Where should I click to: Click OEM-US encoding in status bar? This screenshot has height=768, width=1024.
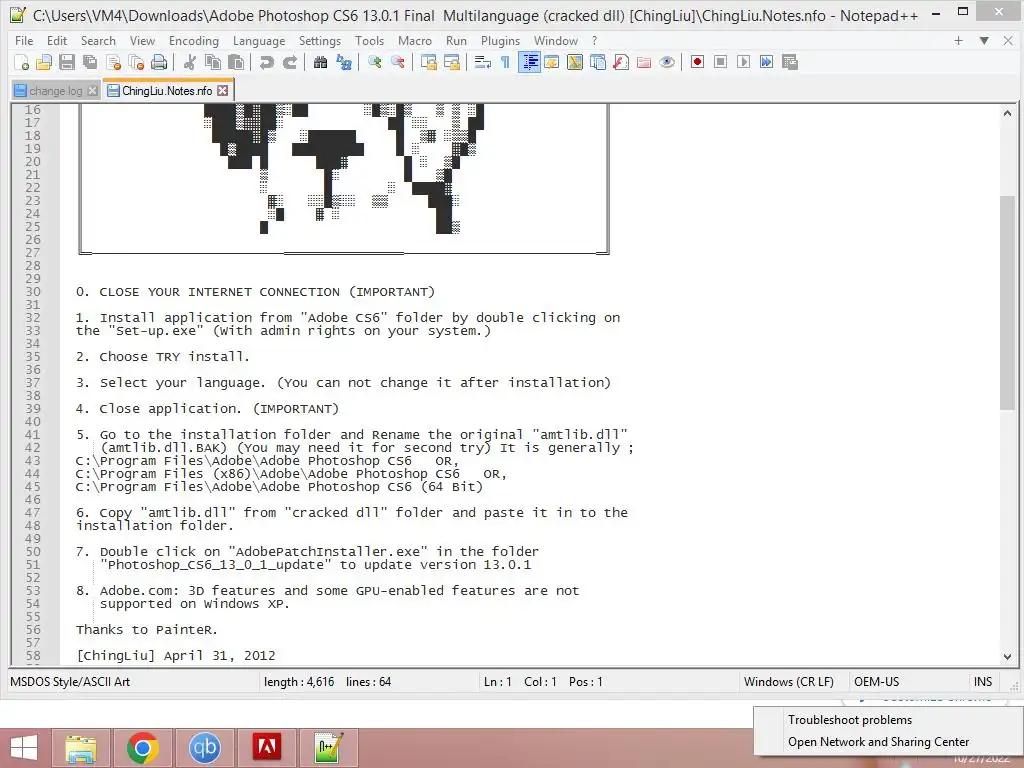coord(876,682)
